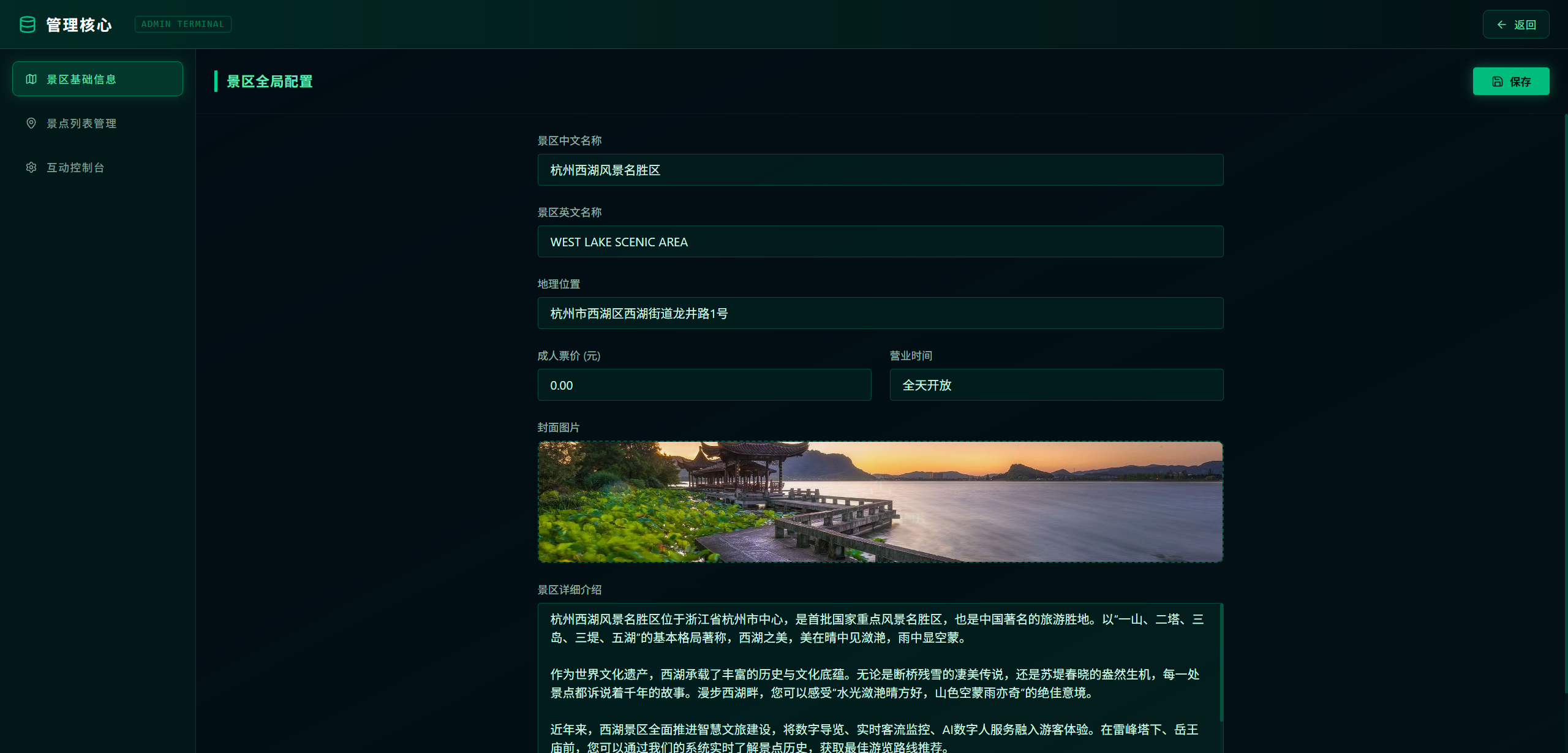1568x753 pixels.
Task: Click the 保存 button
Action: pyautogui.click(x=1511, y=81)
